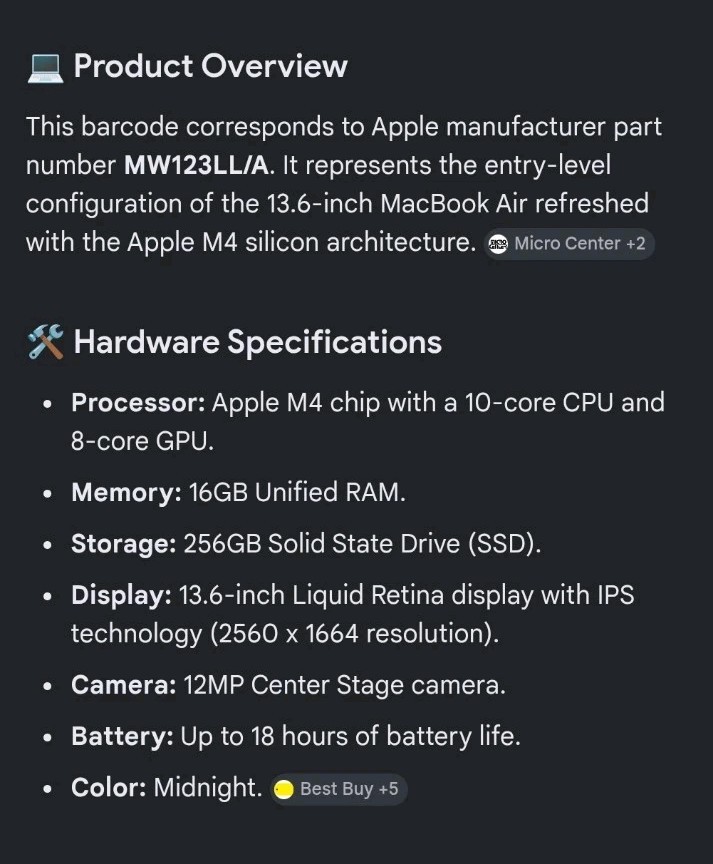Open the Micro Center +2 source chip
Screen dimensions: 713x864
coord(569,244)
